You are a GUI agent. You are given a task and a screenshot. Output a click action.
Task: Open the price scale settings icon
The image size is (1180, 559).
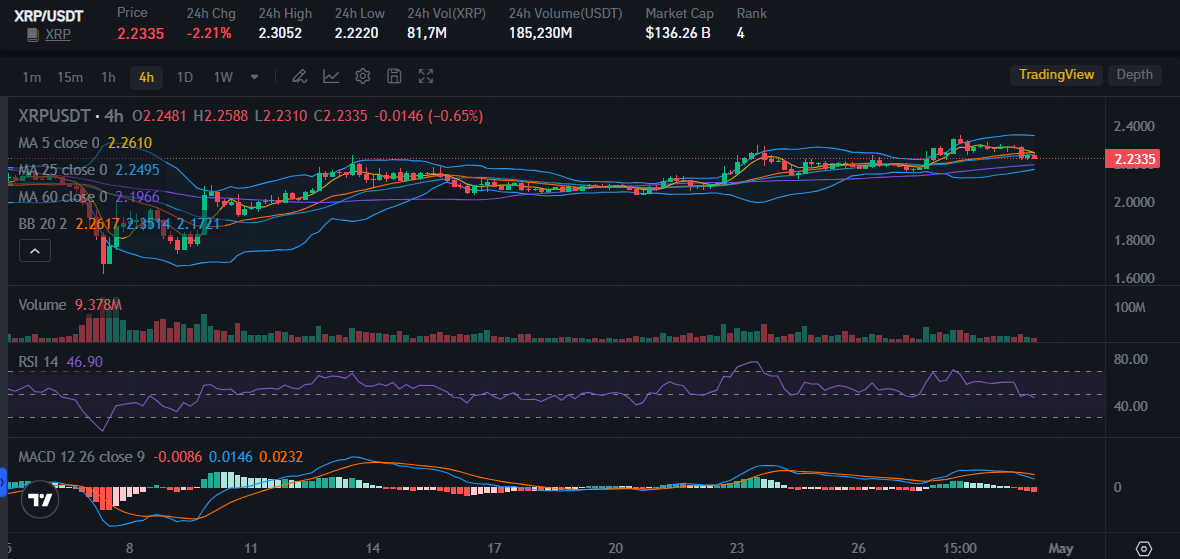1144,548
